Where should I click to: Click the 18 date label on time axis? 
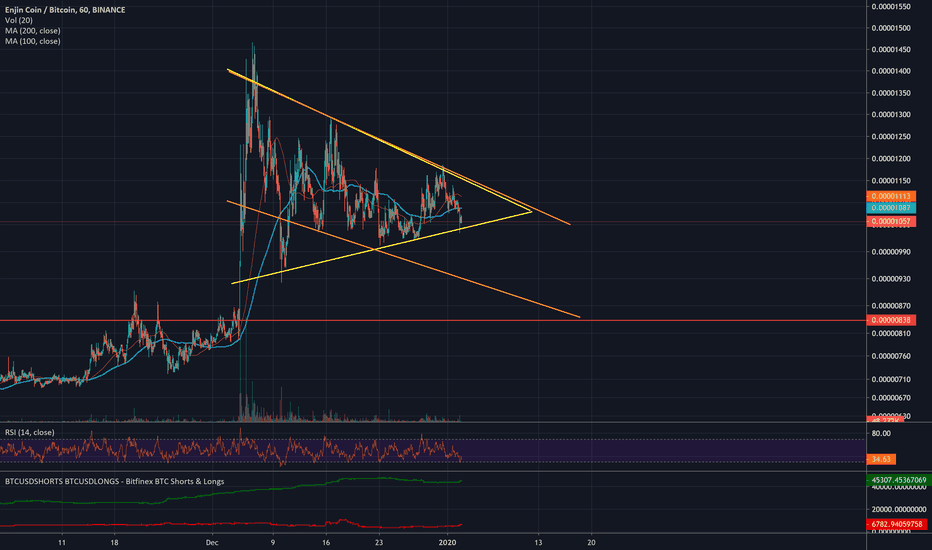click(115, 542)
